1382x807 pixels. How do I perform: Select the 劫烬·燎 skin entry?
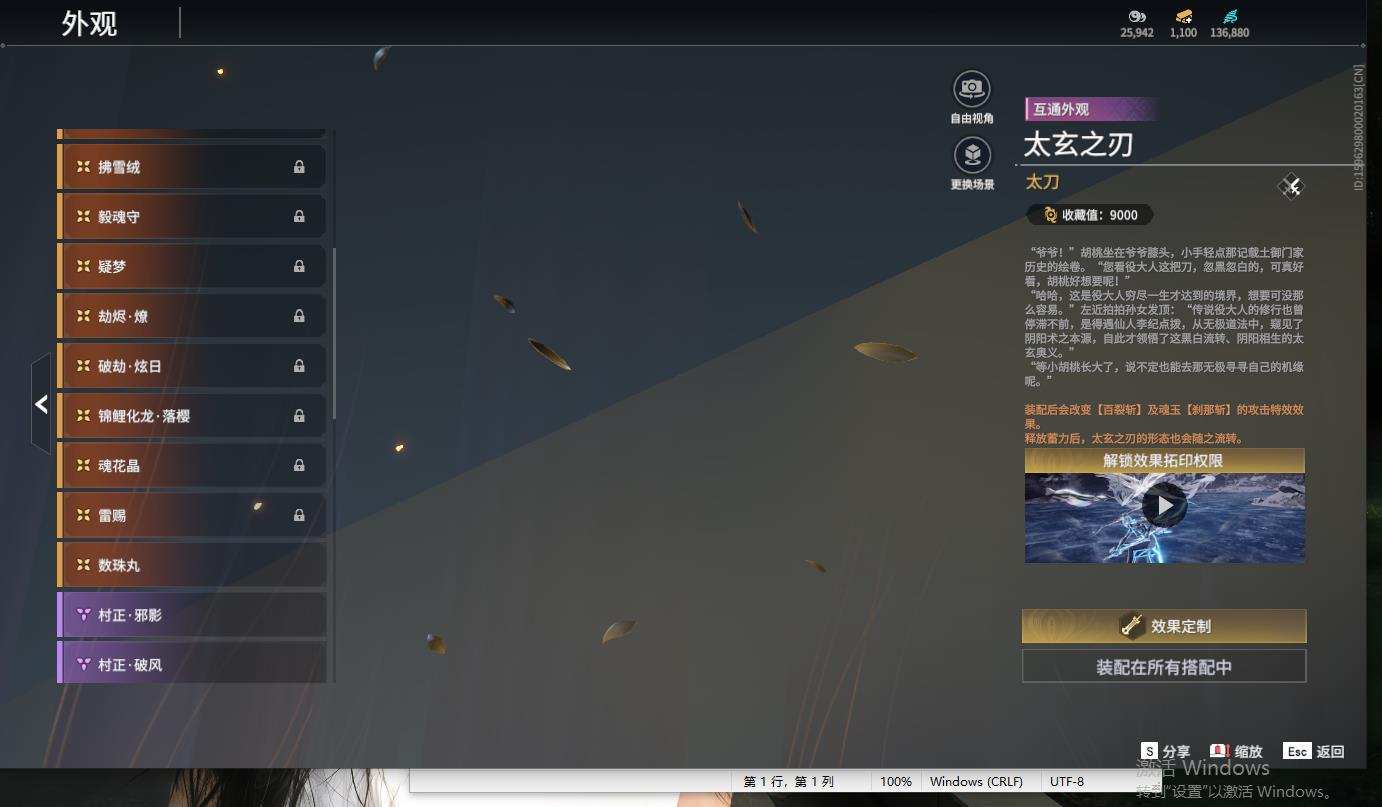tap(192, 316)
